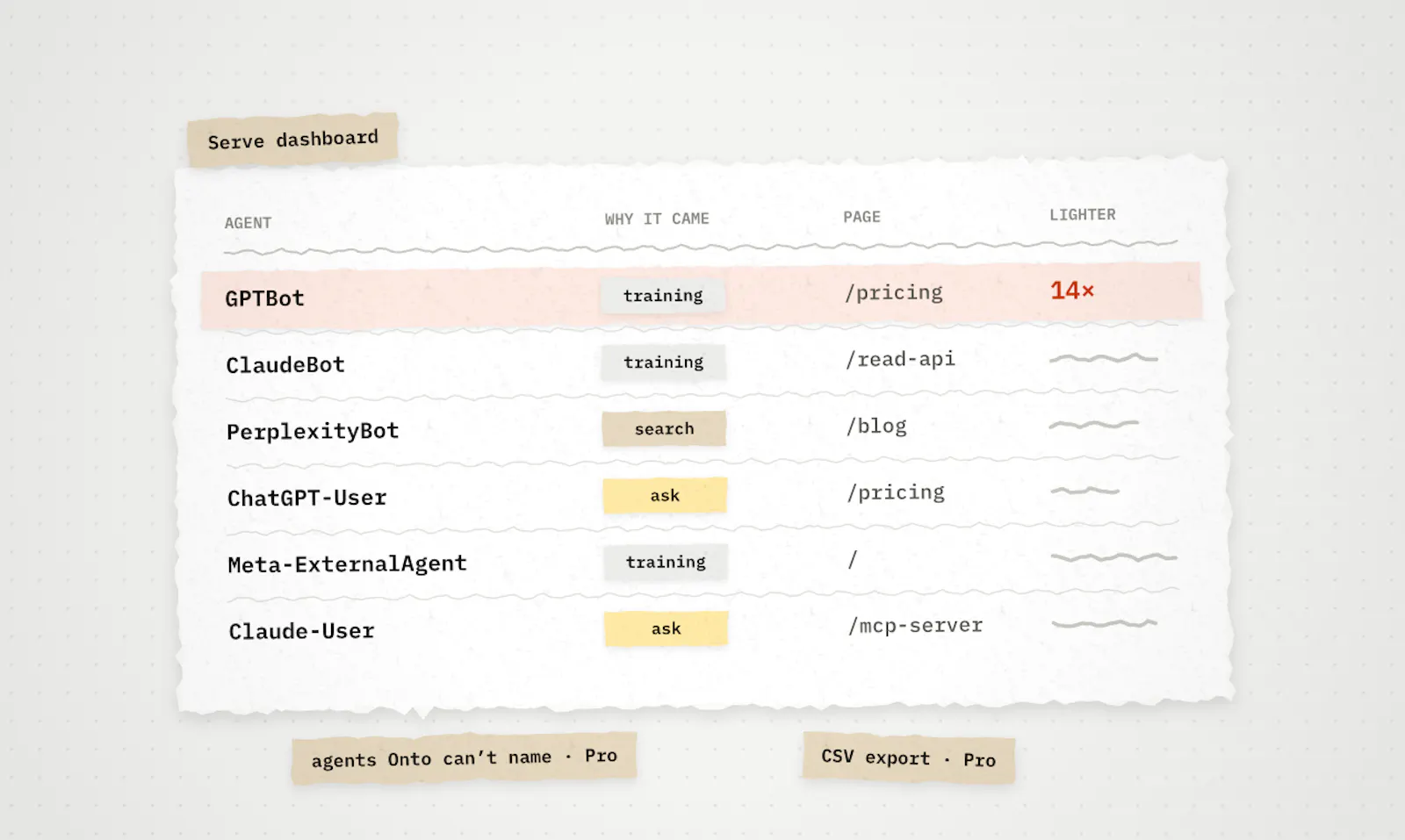The width and height of the screenshot is (1405, 840).
Task: Click the AGENT column header
Action: click(248, 223)
